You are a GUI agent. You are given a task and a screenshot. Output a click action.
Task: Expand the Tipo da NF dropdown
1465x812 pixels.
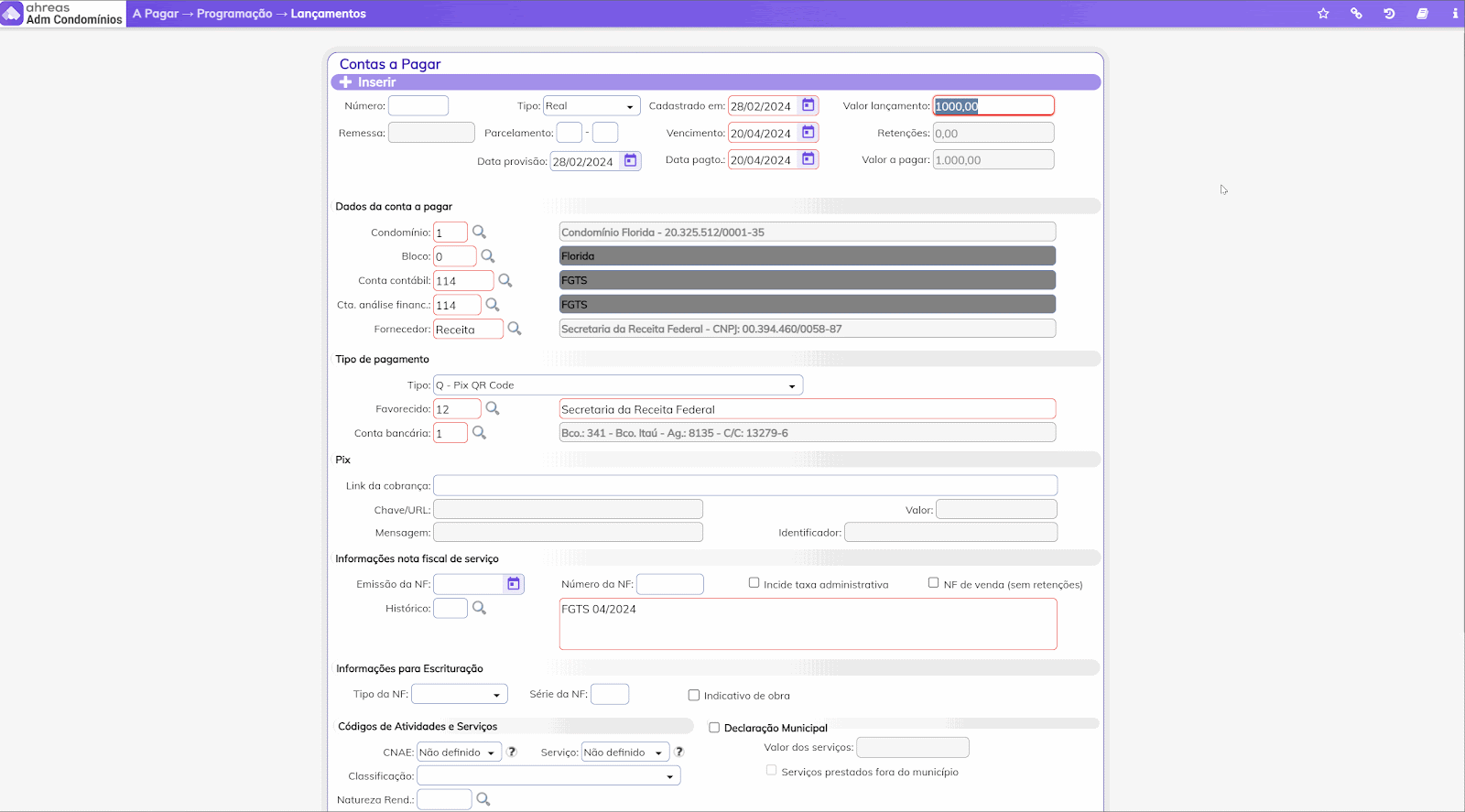[459, 695]
